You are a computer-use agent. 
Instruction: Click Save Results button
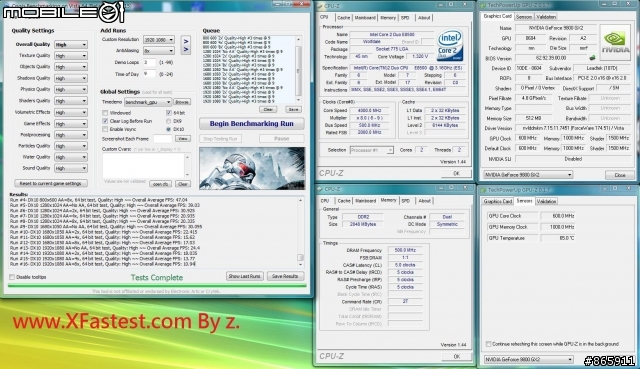tap(285, 276)
